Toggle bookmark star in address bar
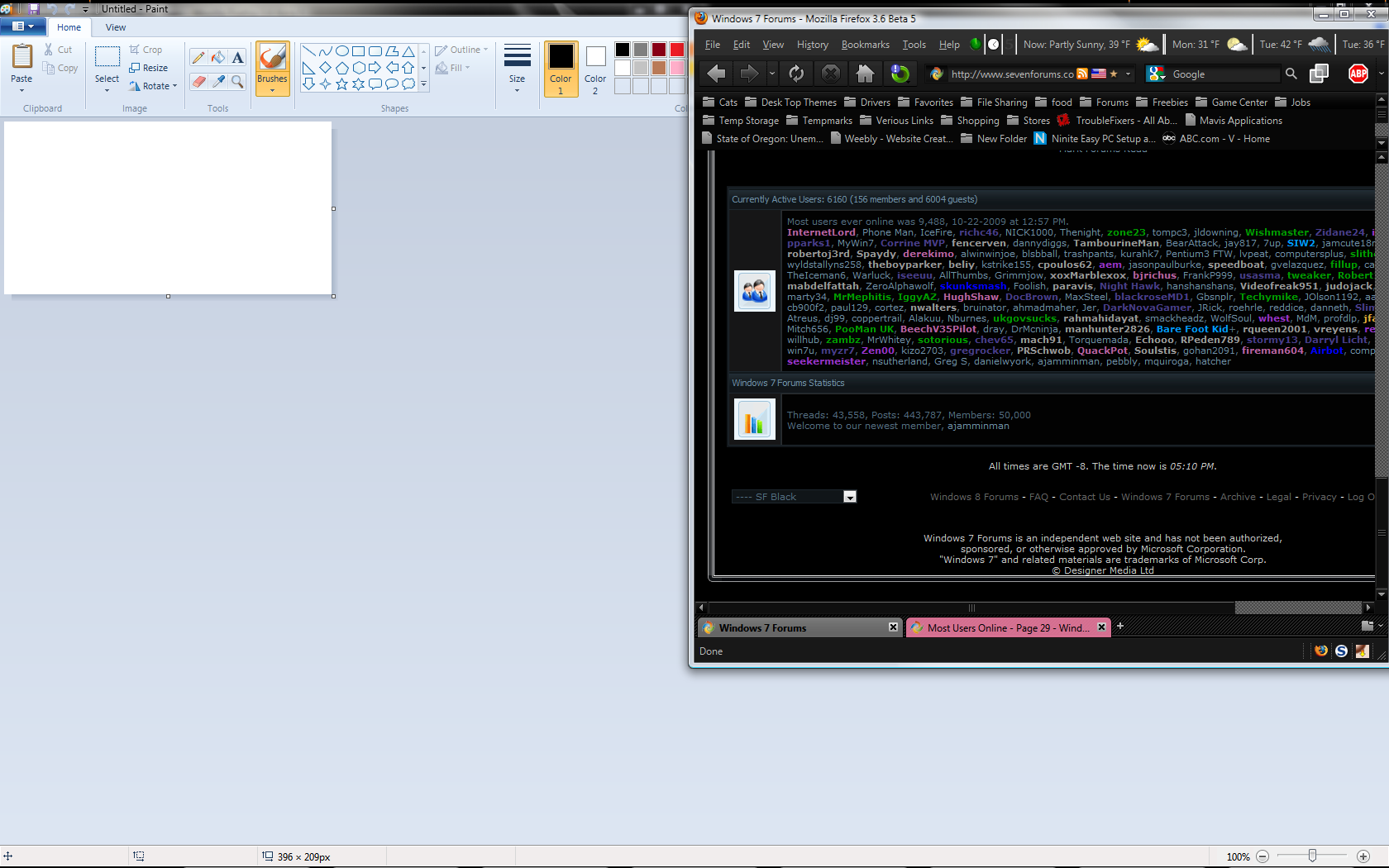Screen dimensions: 1389x868 tap(1114, 74)
